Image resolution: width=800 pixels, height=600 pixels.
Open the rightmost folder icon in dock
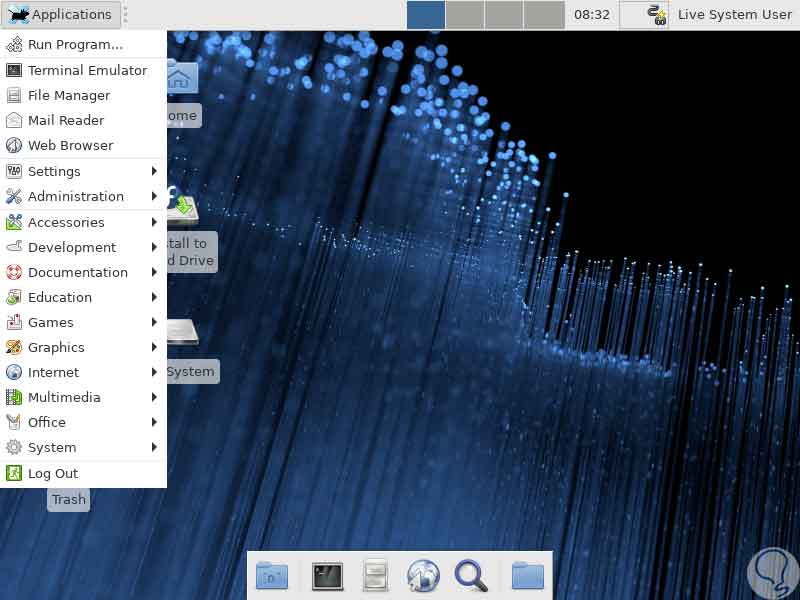click(528, 576)
